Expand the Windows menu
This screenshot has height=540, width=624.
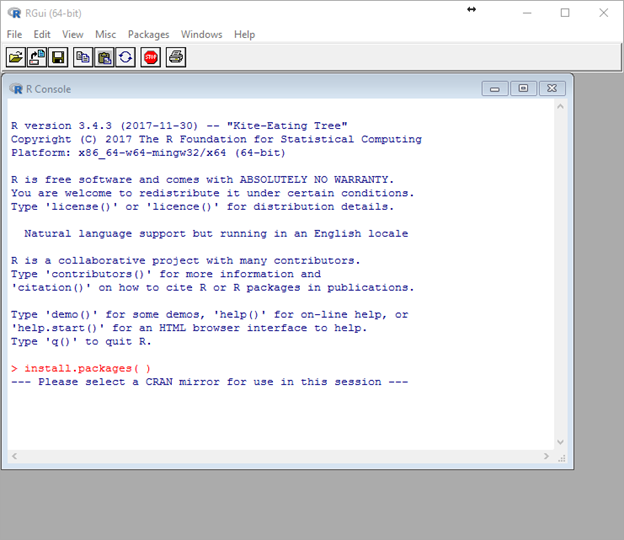click(x=201, y=34)
